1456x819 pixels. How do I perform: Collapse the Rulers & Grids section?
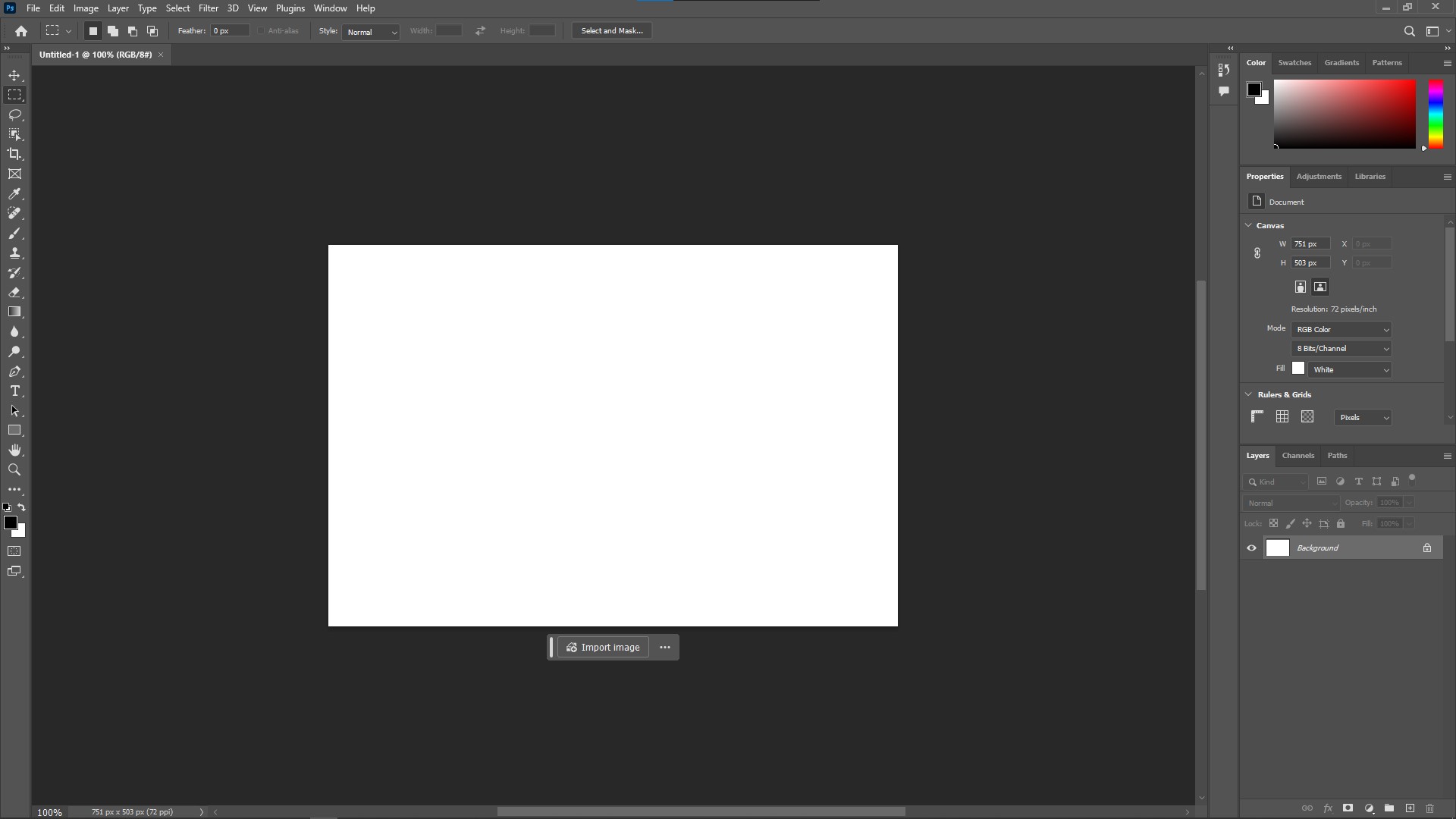[1248, 394]
